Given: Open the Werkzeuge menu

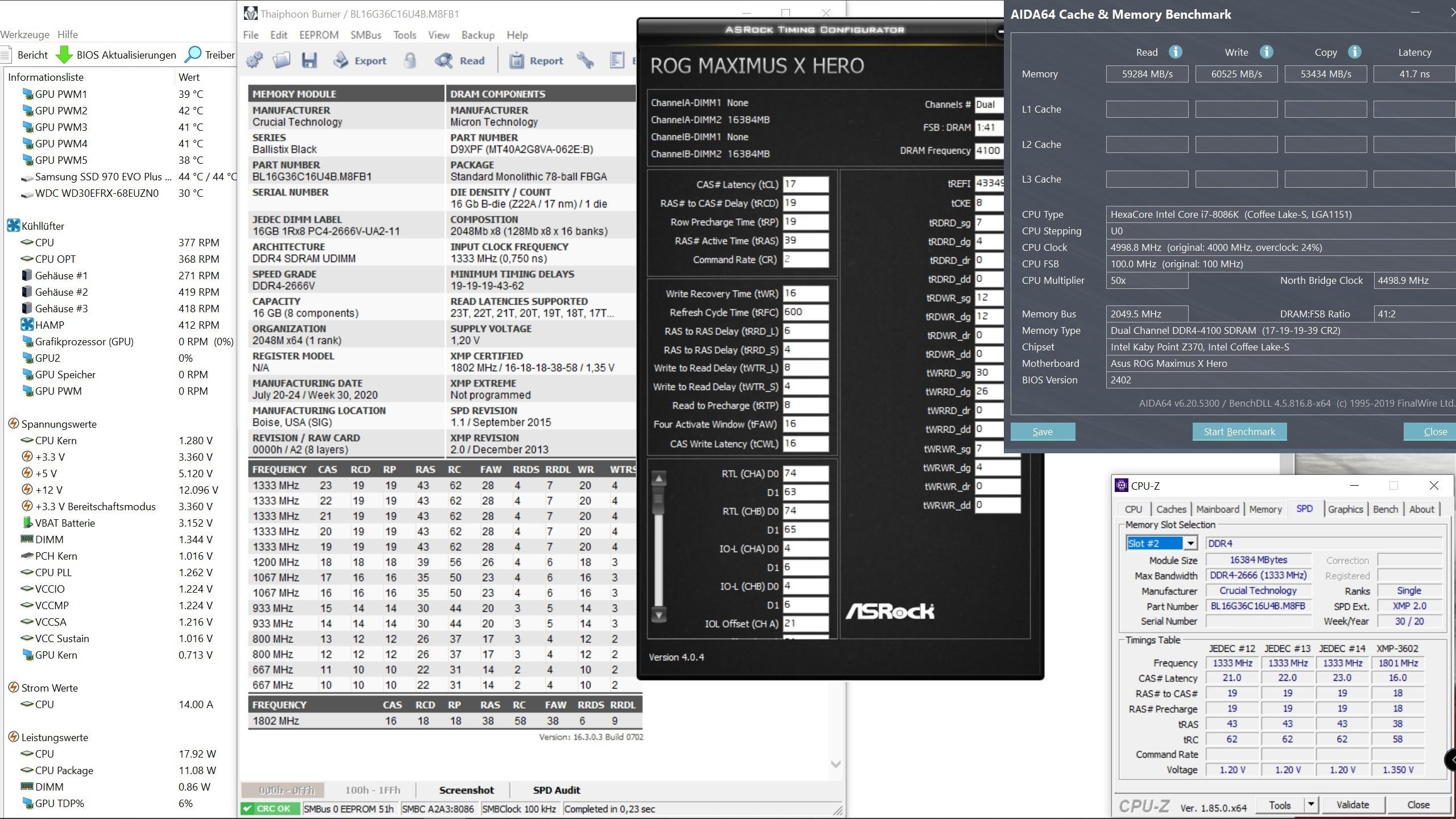Looking at the screenshot, I should pos(24,34).
